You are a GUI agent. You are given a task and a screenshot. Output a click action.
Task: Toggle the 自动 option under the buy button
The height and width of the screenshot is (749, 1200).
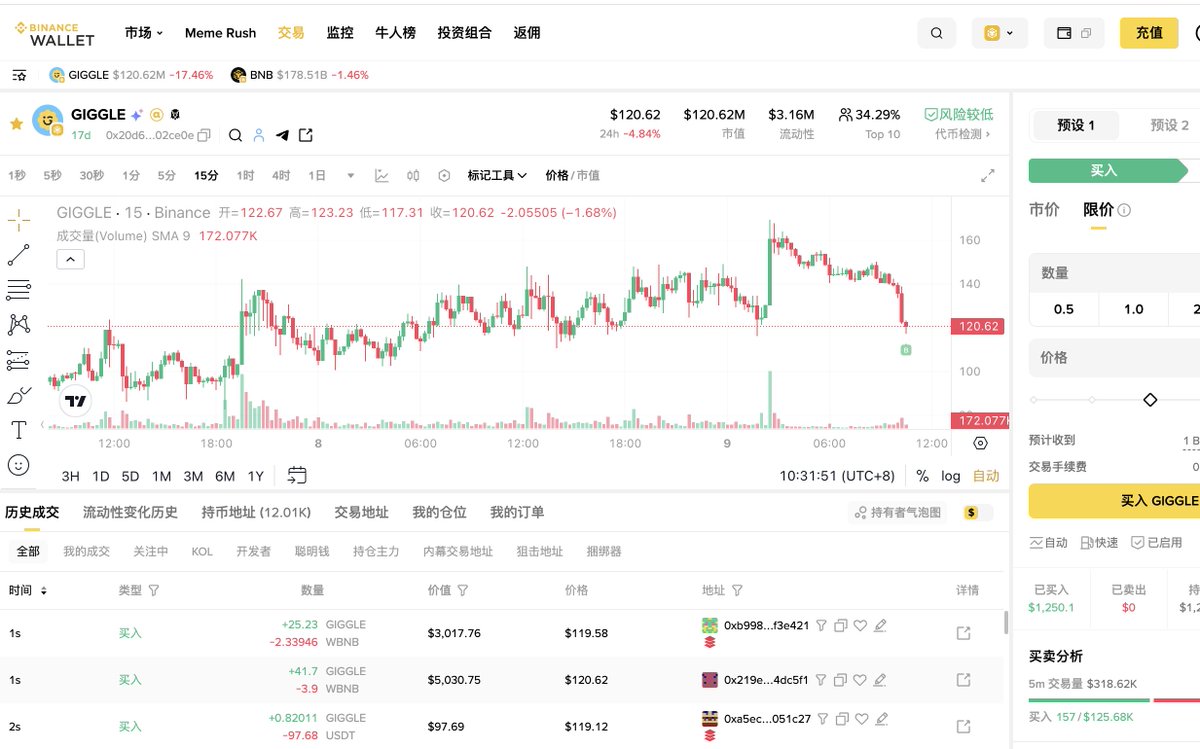click(x=1048, y=542)
